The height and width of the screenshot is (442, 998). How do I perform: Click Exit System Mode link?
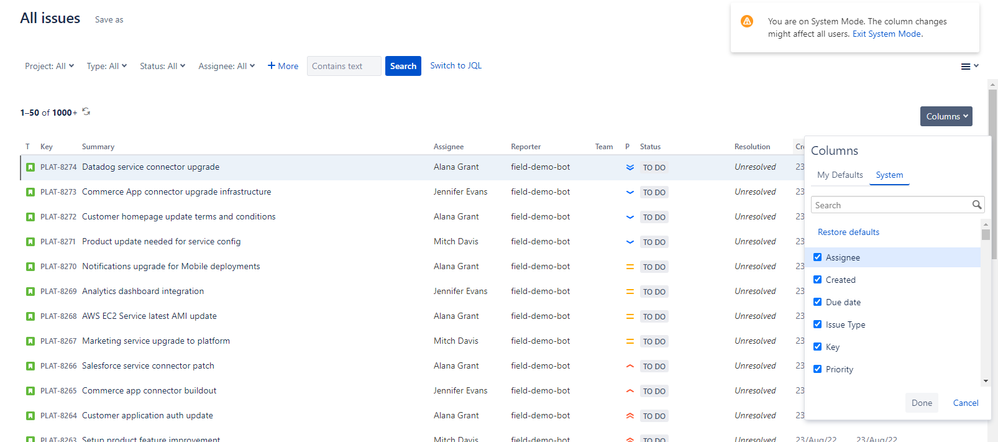click(x=887, y=34)
